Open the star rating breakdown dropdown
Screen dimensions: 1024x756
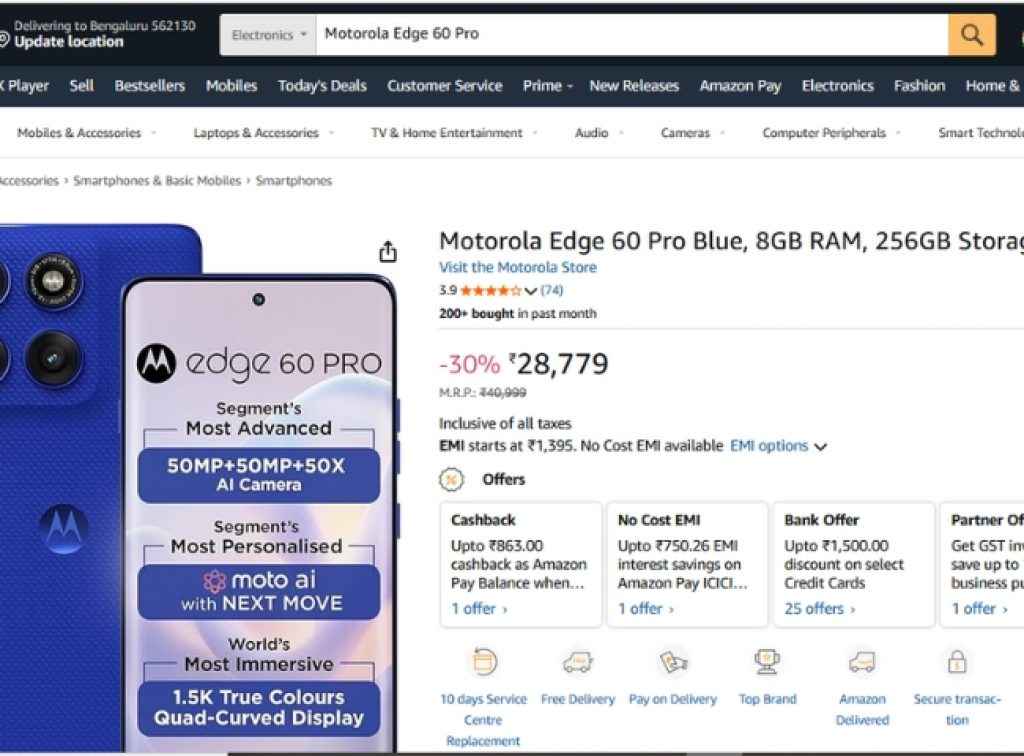(x=531, y=291)
